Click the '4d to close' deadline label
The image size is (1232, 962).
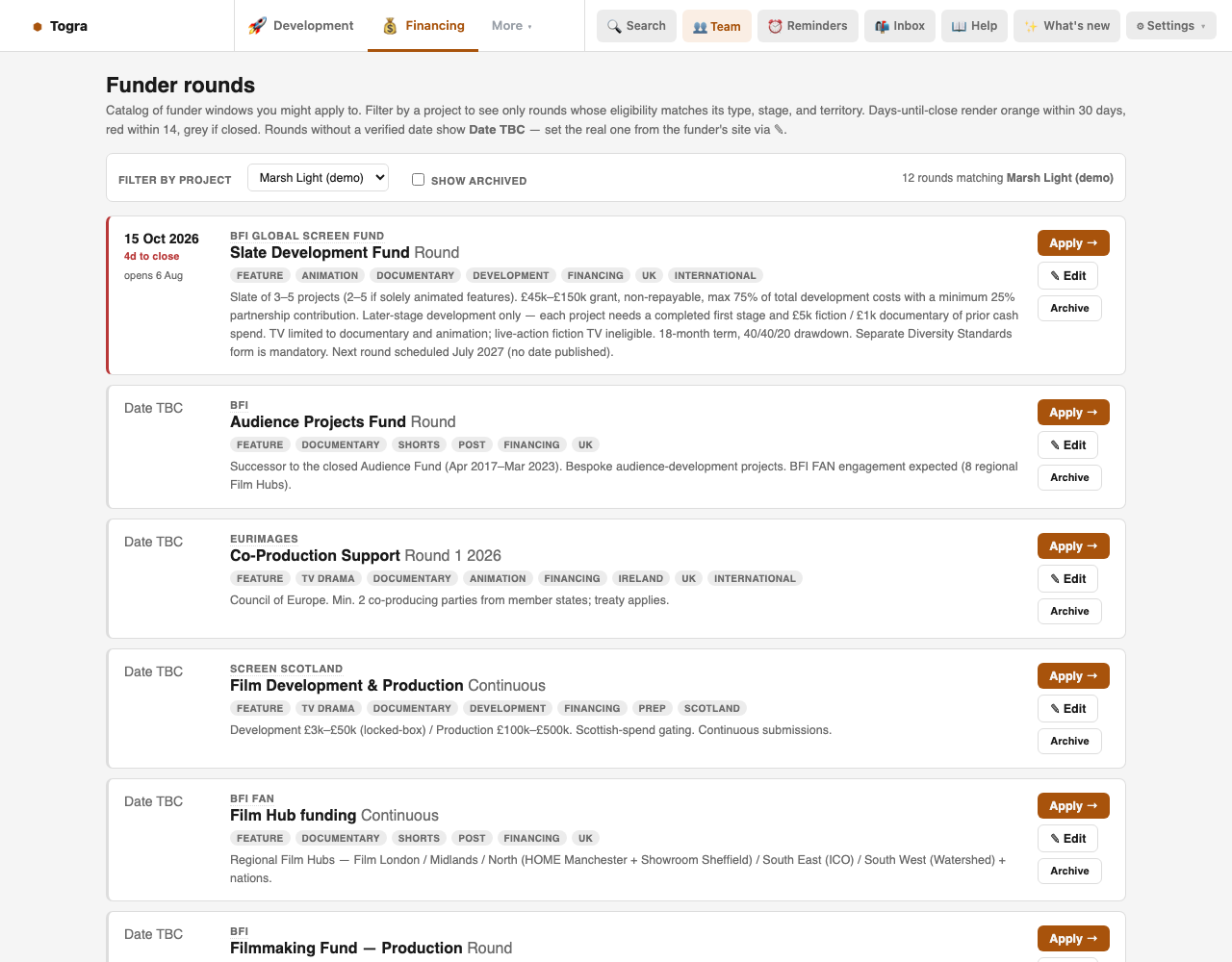[x=151, y=257]
